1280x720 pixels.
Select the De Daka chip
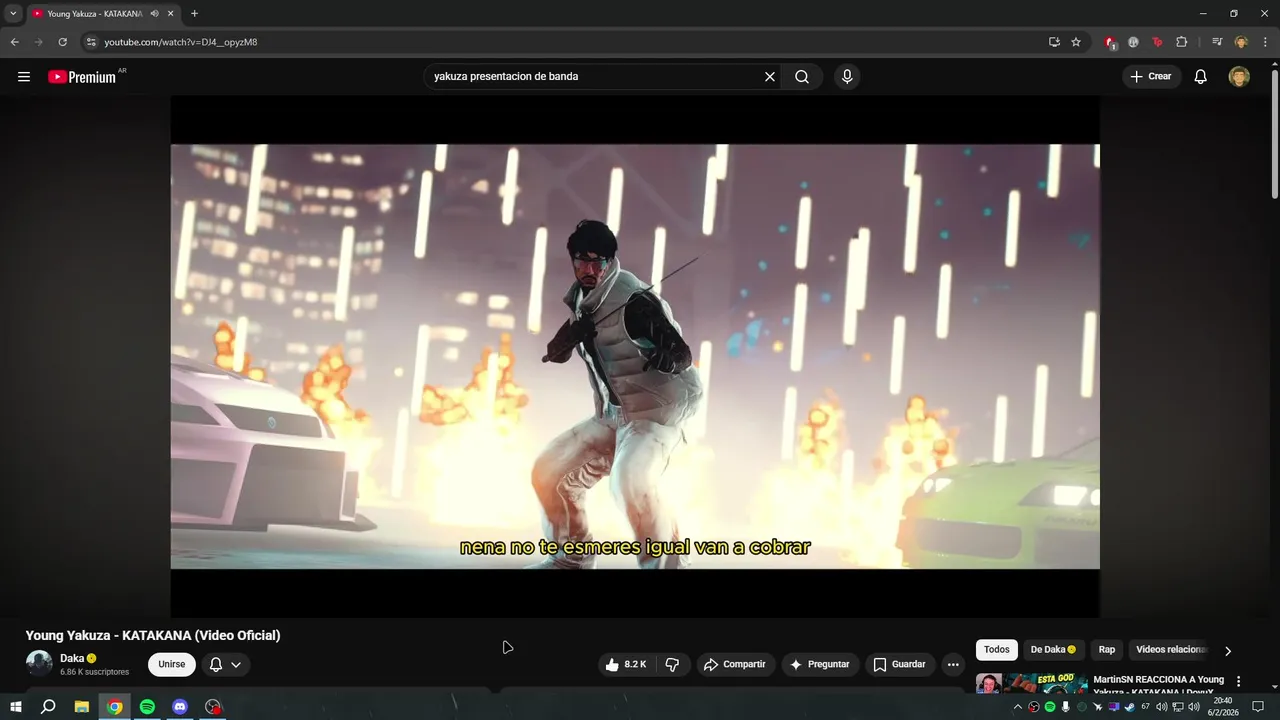click(1053, 650)
